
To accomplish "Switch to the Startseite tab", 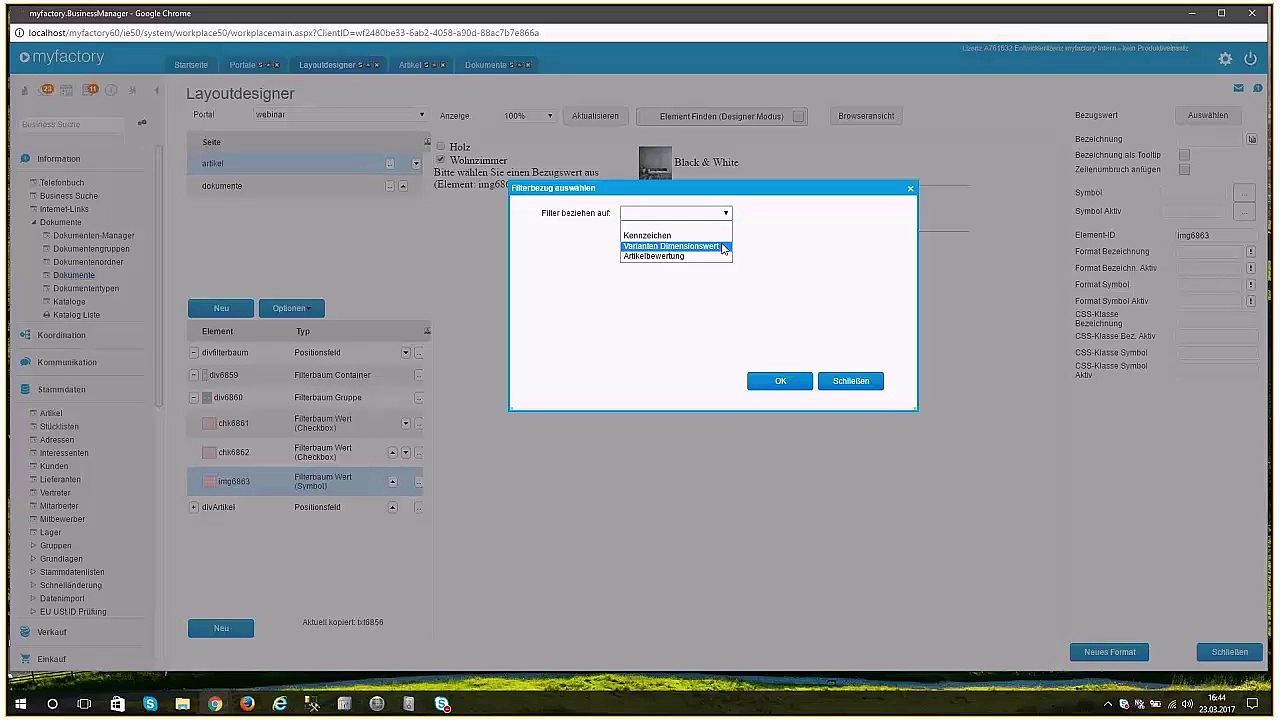I will pos(191,65).
